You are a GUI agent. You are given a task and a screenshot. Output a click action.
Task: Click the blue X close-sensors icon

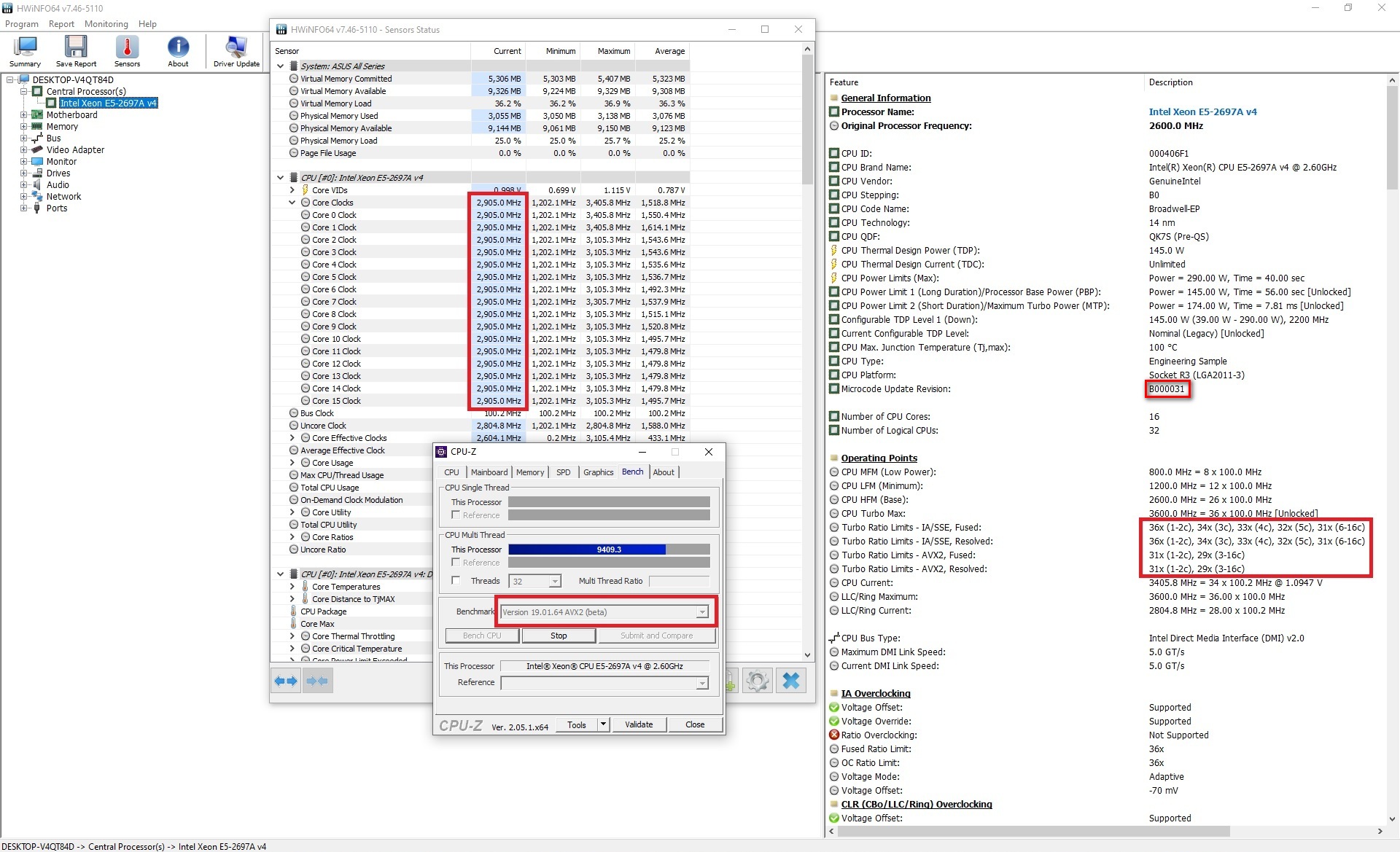pyautogui.click(x=791, y=681)
